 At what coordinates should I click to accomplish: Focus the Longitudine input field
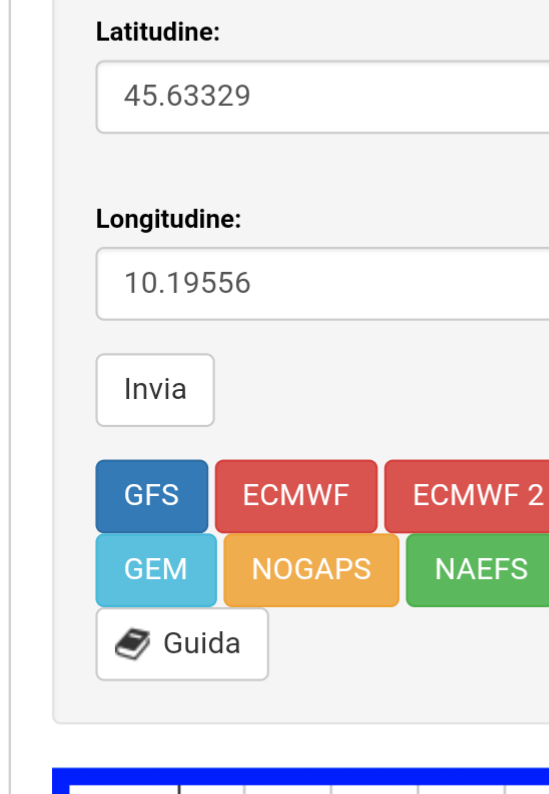coord(323,284)
